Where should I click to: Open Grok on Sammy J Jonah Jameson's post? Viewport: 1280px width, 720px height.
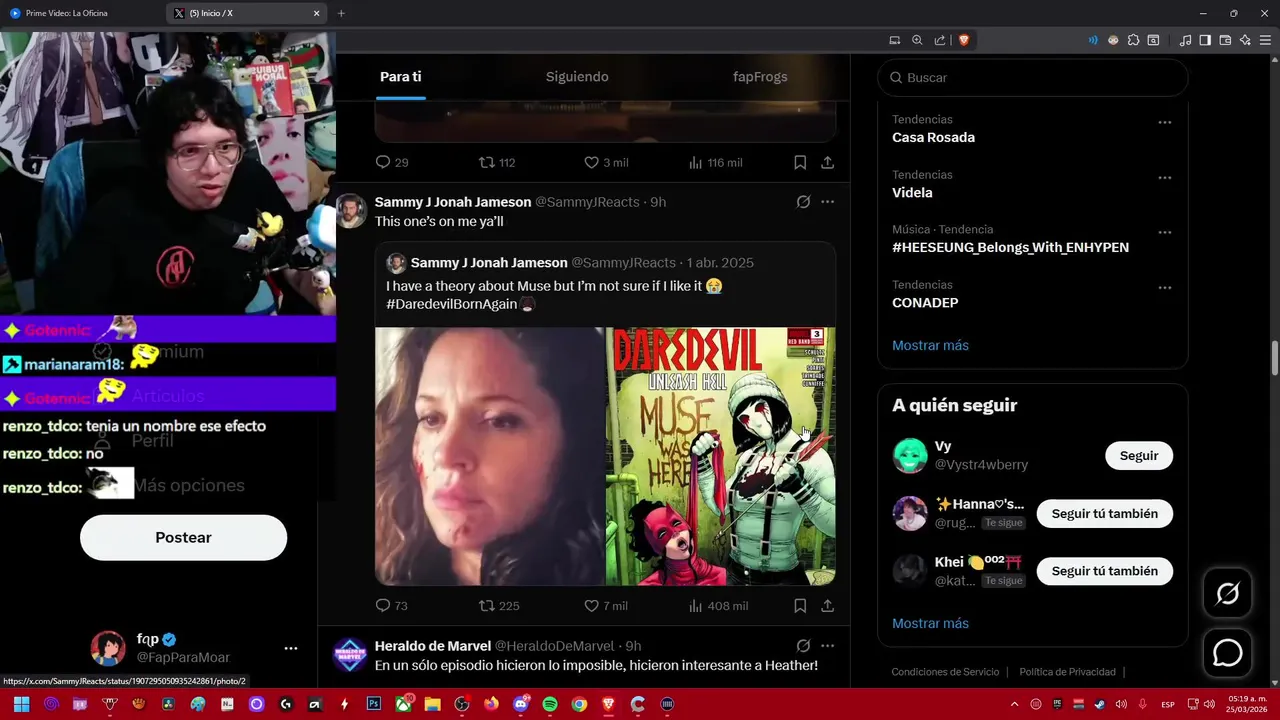[x=803, y=202]
